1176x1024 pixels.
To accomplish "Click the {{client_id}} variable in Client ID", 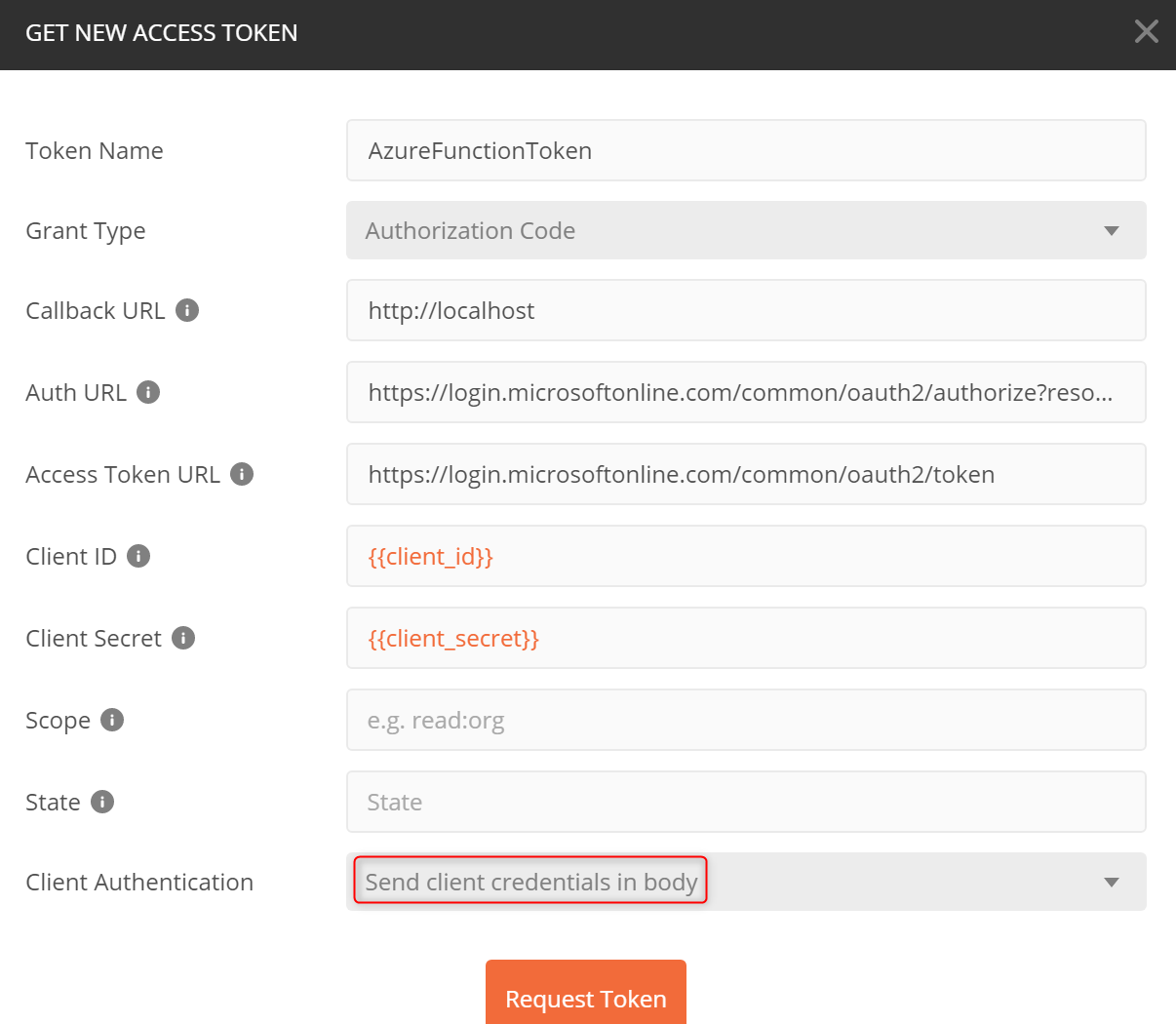I will [x=430, y=556].
